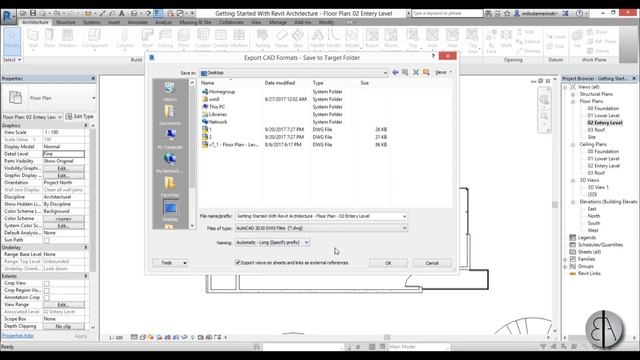640x360 pixels.
Task: Open the Views dropdown in dialog toolbar
Action: tap(443, 72)
